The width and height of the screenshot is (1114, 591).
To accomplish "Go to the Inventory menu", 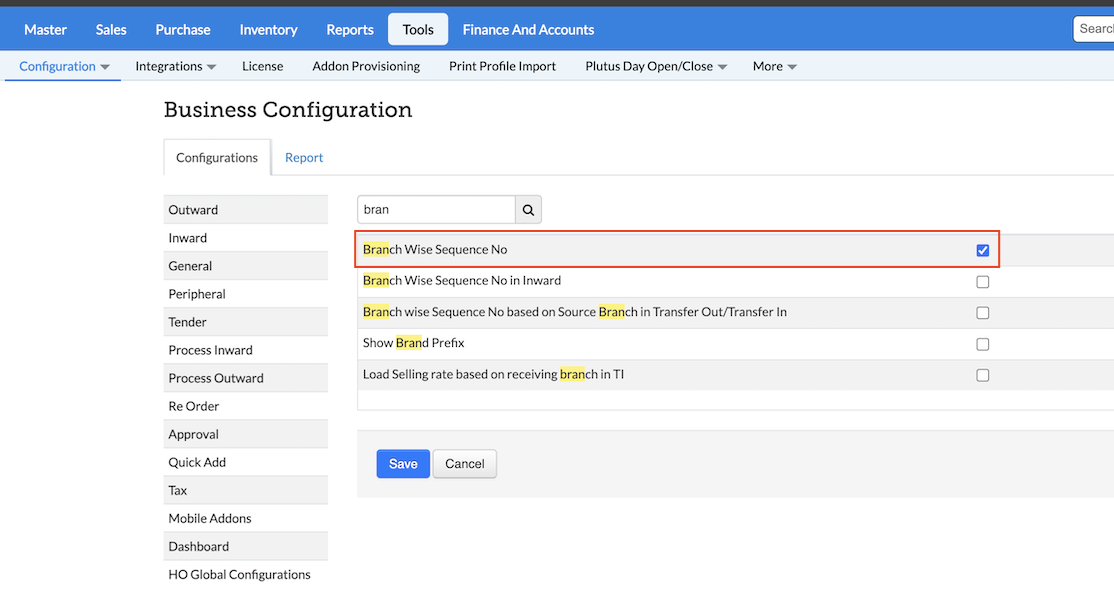I will [268, 30].
